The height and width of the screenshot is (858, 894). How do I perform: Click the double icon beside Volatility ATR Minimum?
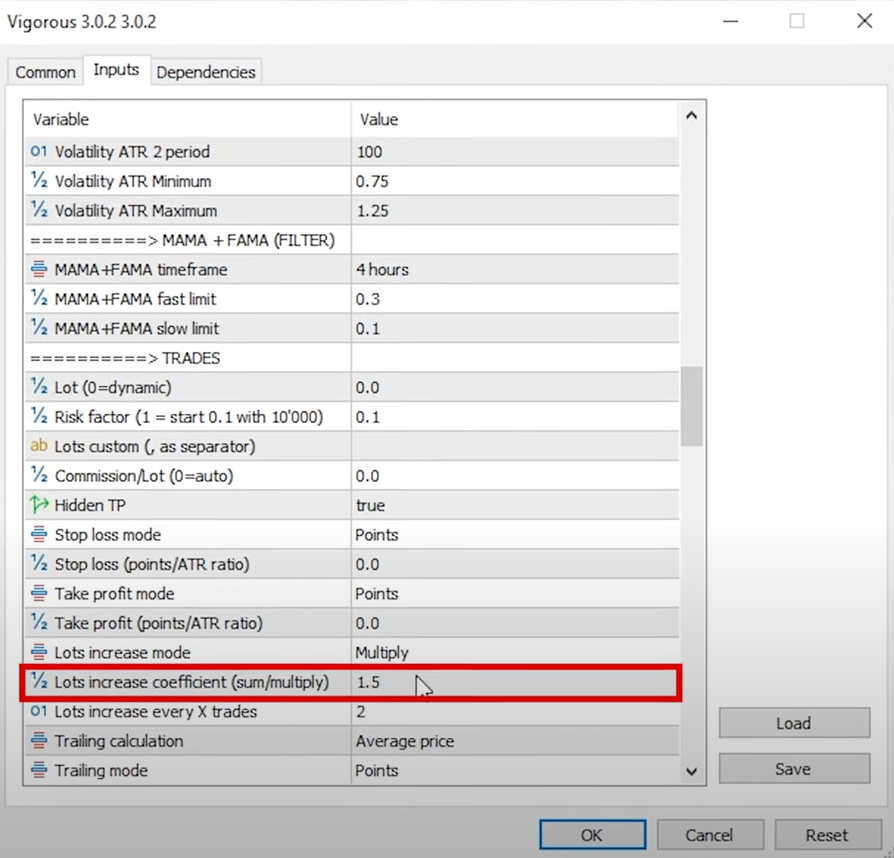tap(39, 182)
